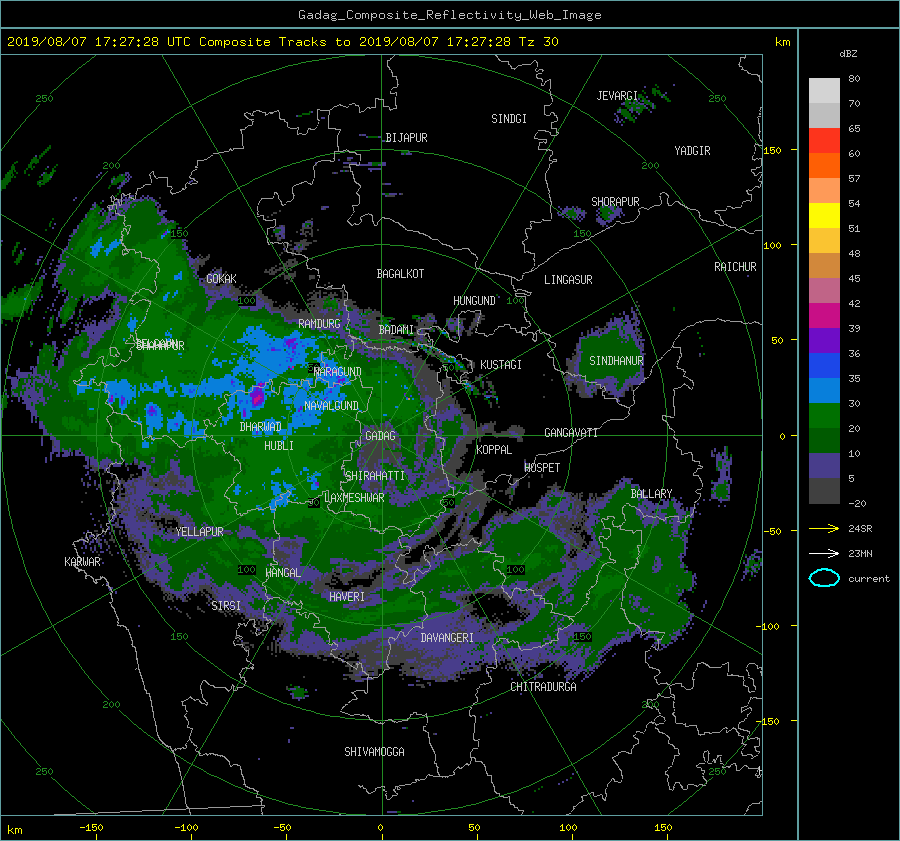Click the SHIVAMOGGA city label
This screenshot has height=841, width=900.
pos(374,752)
